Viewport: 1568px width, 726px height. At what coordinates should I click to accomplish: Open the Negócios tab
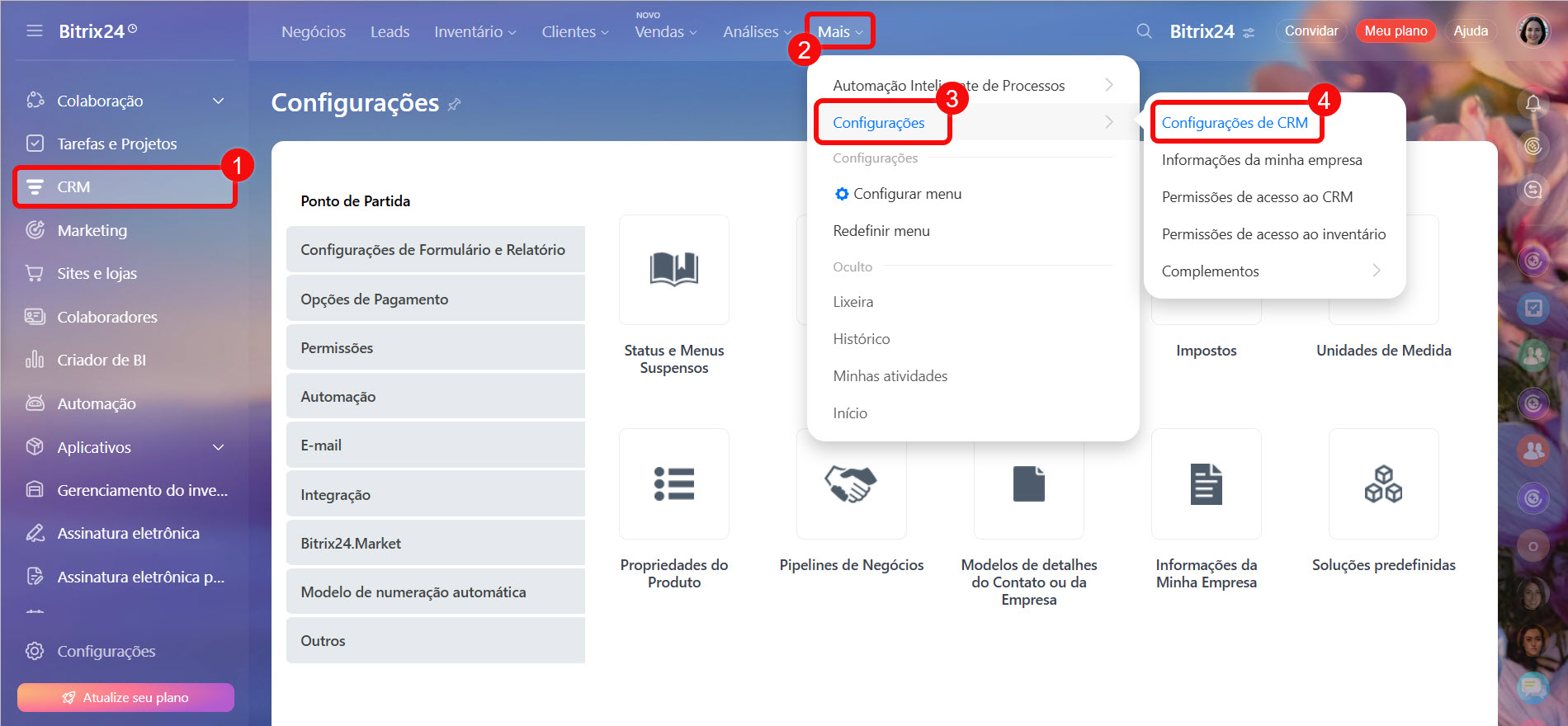(314, 31)
